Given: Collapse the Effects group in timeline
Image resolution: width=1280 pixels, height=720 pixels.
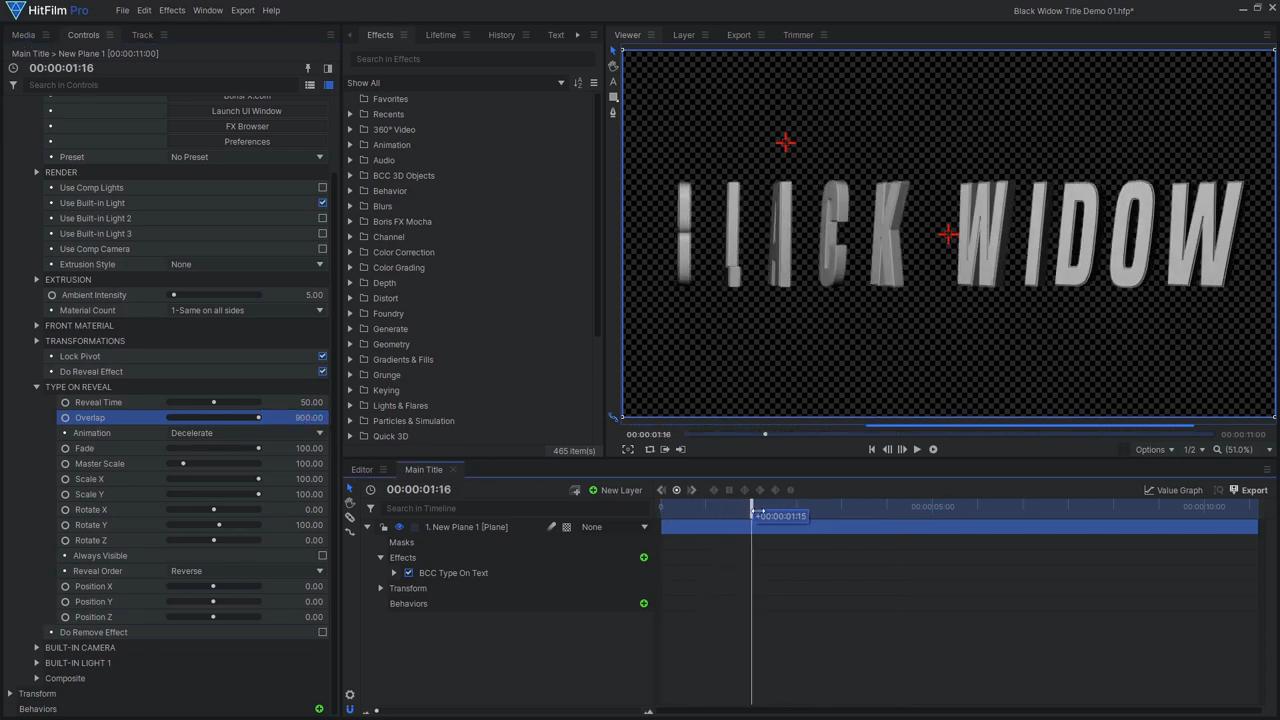Looking at the screenshot, I should [x=381, y=558].
